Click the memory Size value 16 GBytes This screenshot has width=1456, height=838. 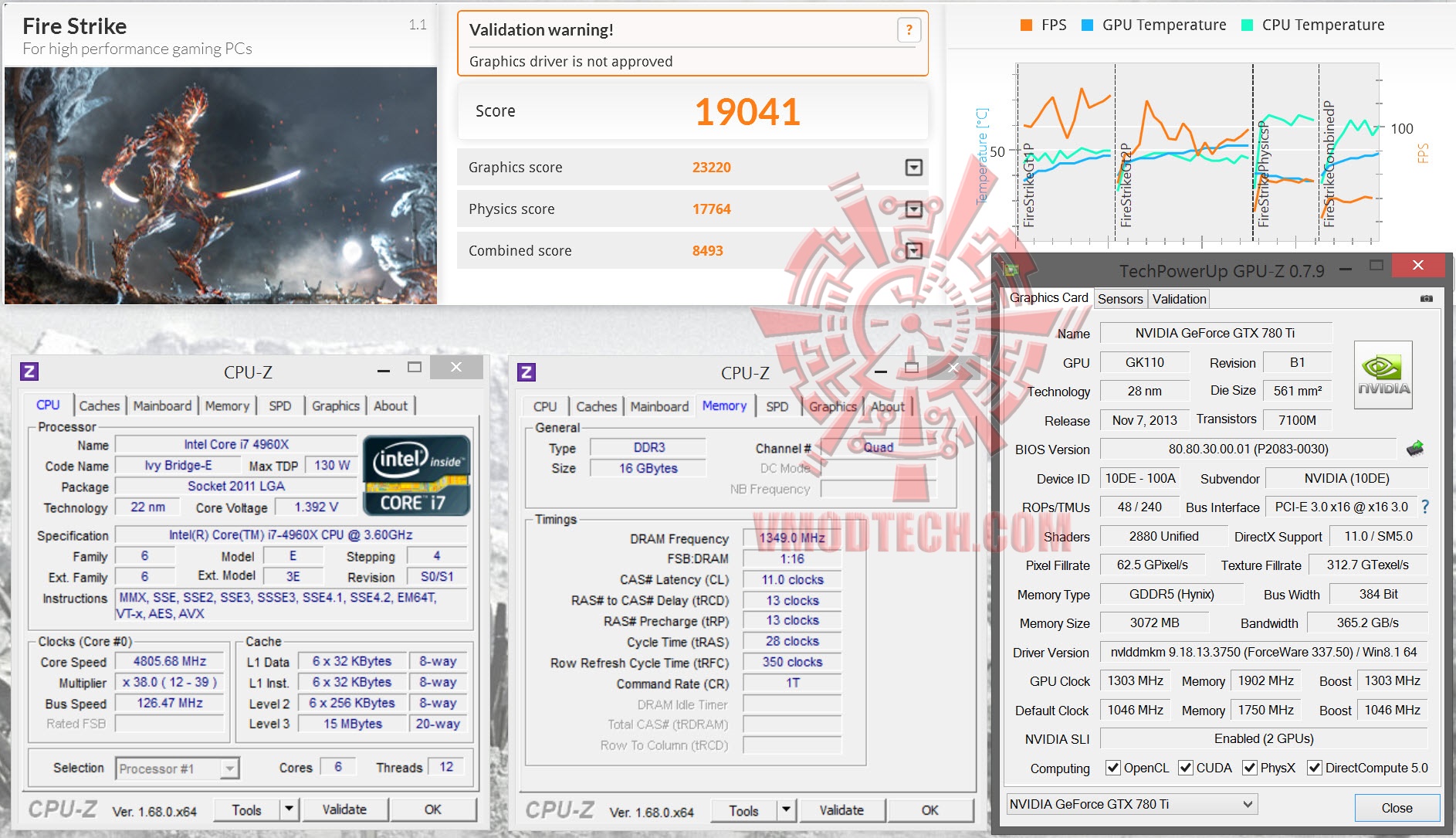(x=648, y=468)
